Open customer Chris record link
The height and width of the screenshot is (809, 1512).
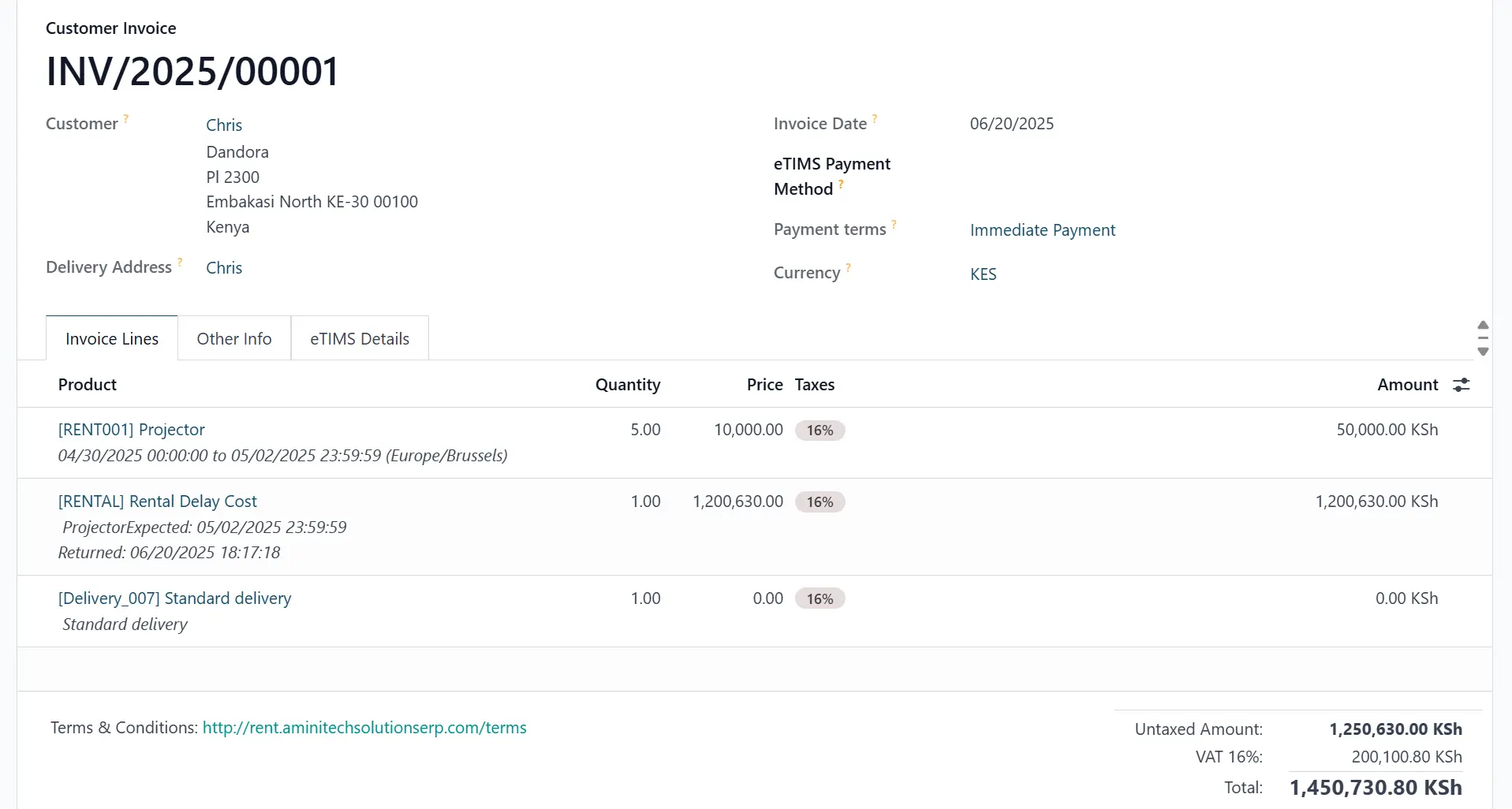click(224, 125)
